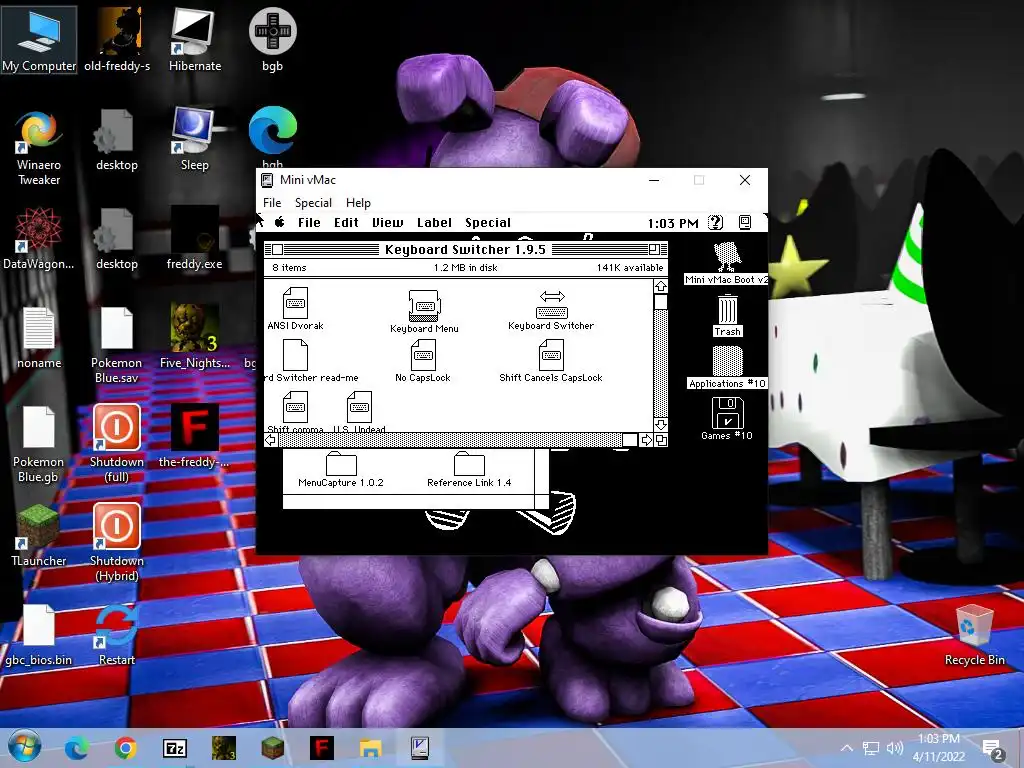Select the My Computer desktop icon
Viewport: 1024px width, 768px height.
pos(39,39)
